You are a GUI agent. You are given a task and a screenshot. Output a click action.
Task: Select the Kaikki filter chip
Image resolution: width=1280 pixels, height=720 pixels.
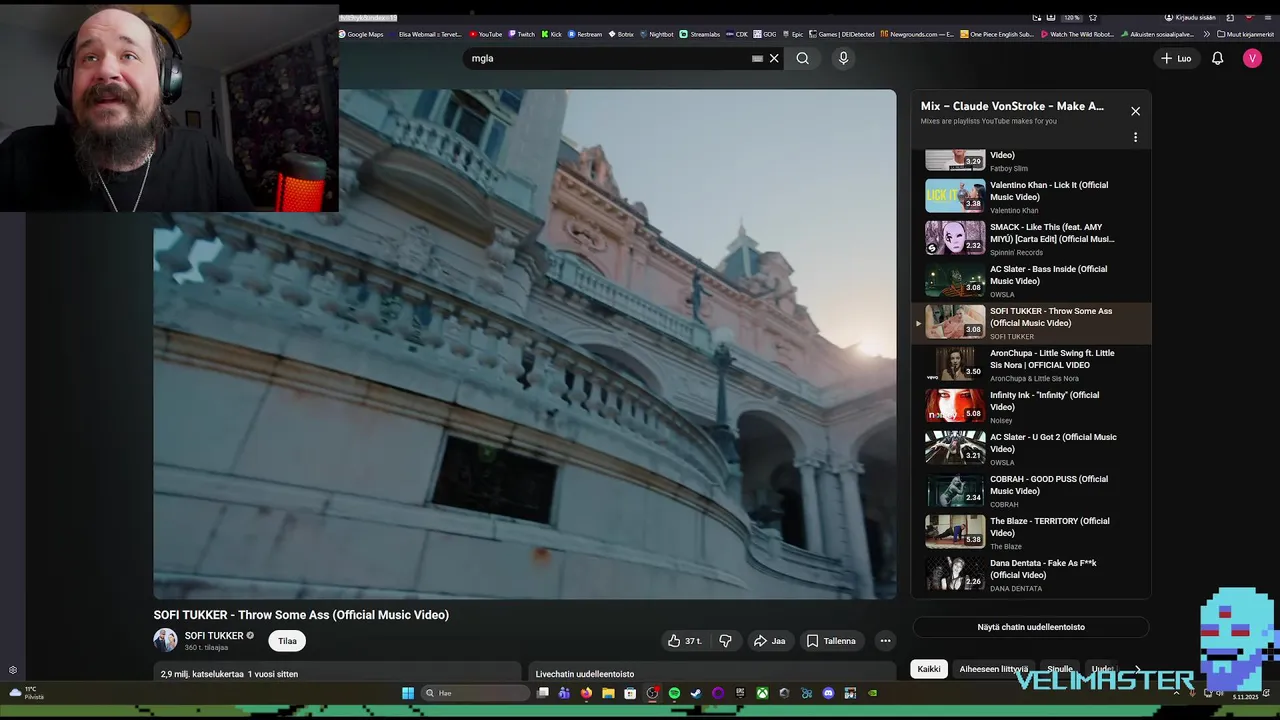(929, 669)
